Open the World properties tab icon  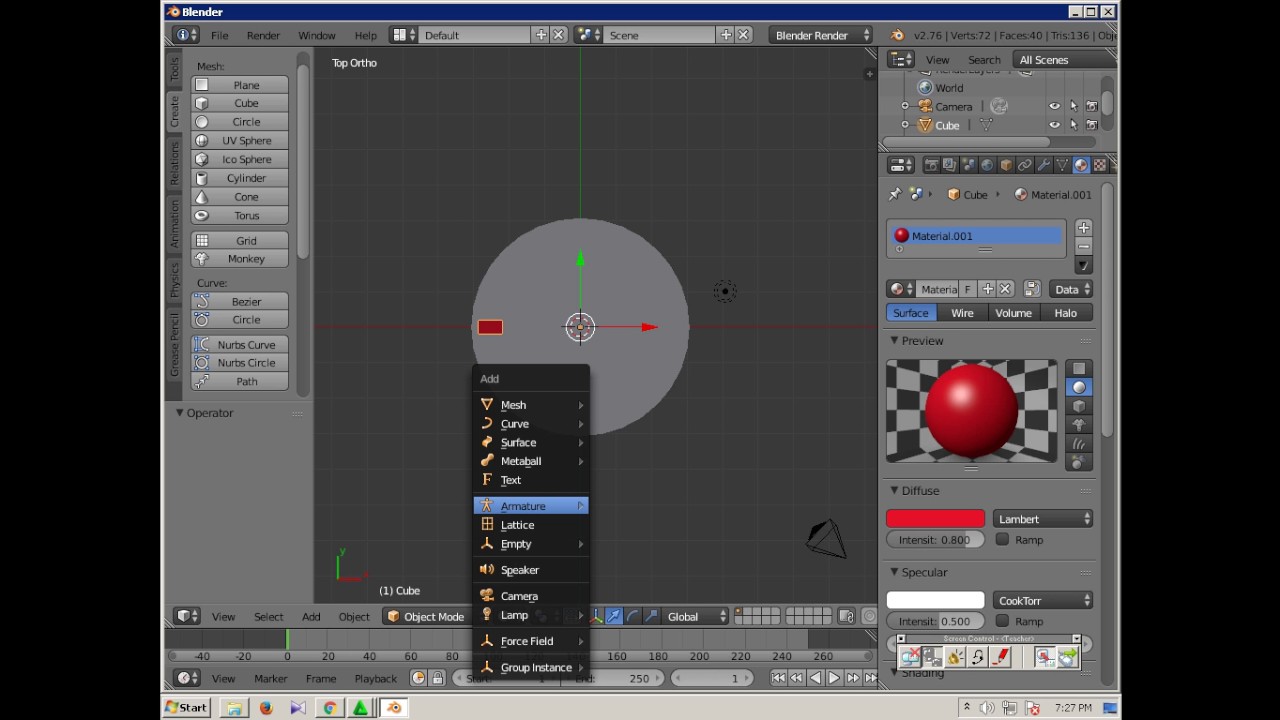click(988, 165)
